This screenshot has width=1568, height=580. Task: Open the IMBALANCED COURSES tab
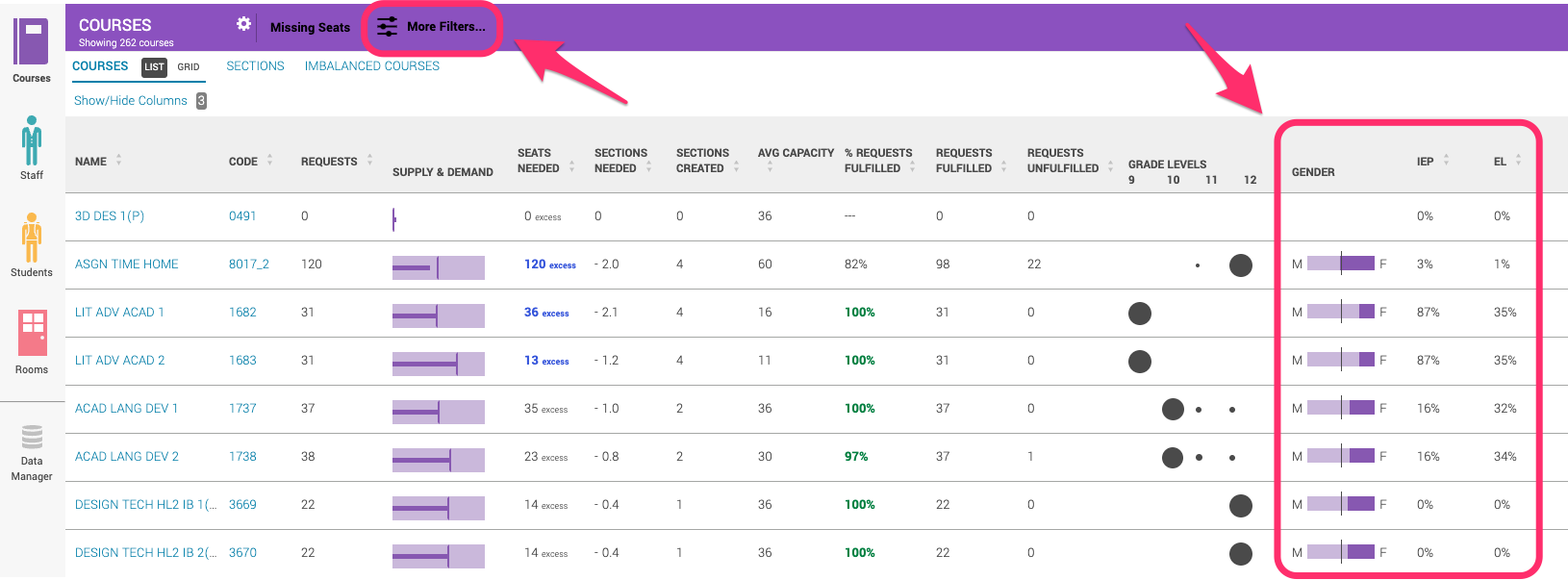pos(371,66)
